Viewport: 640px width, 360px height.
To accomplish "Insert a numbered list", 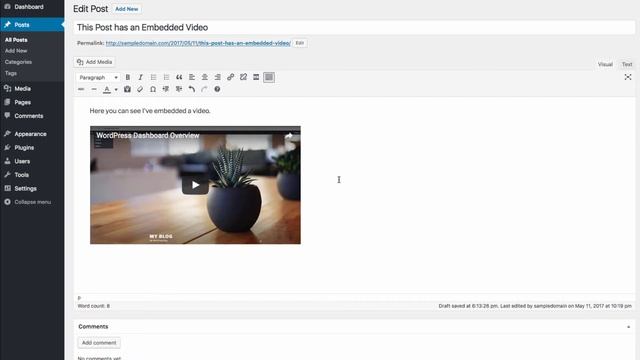I will [166, 77].
